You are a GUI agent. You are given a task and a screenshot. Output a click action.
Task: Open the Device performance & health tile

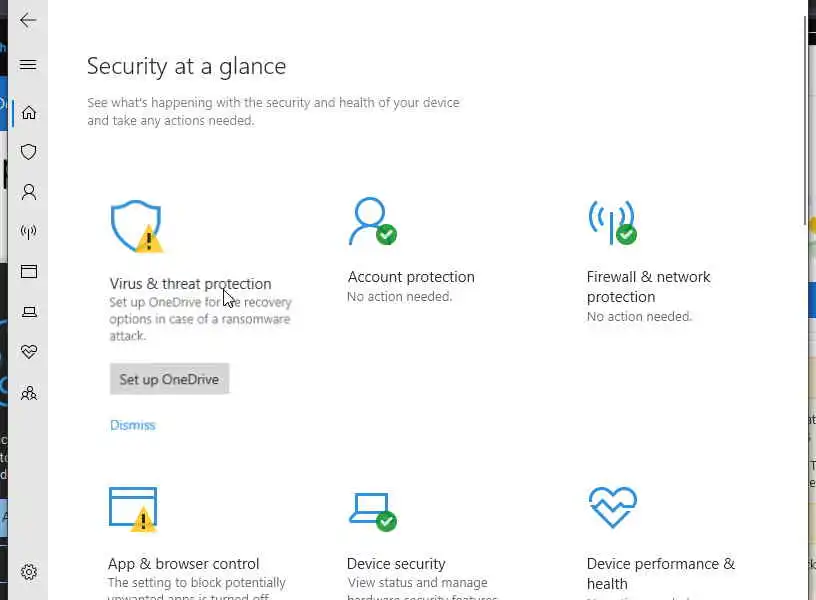pos(660,564)
